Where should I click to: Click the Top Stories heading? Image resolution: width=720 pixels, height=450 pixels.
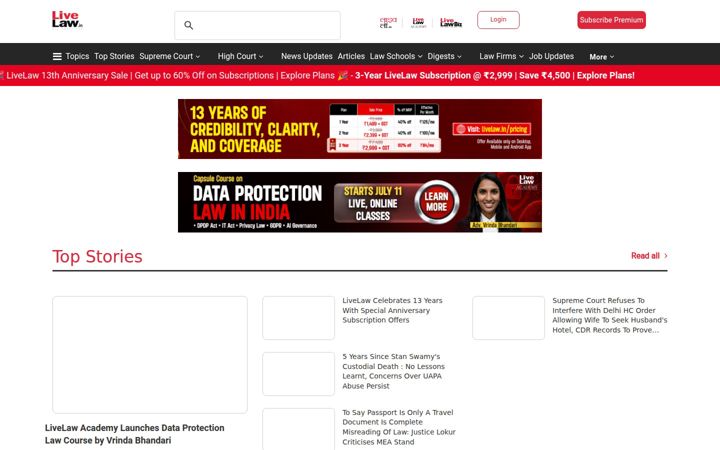tap(97, 257)
